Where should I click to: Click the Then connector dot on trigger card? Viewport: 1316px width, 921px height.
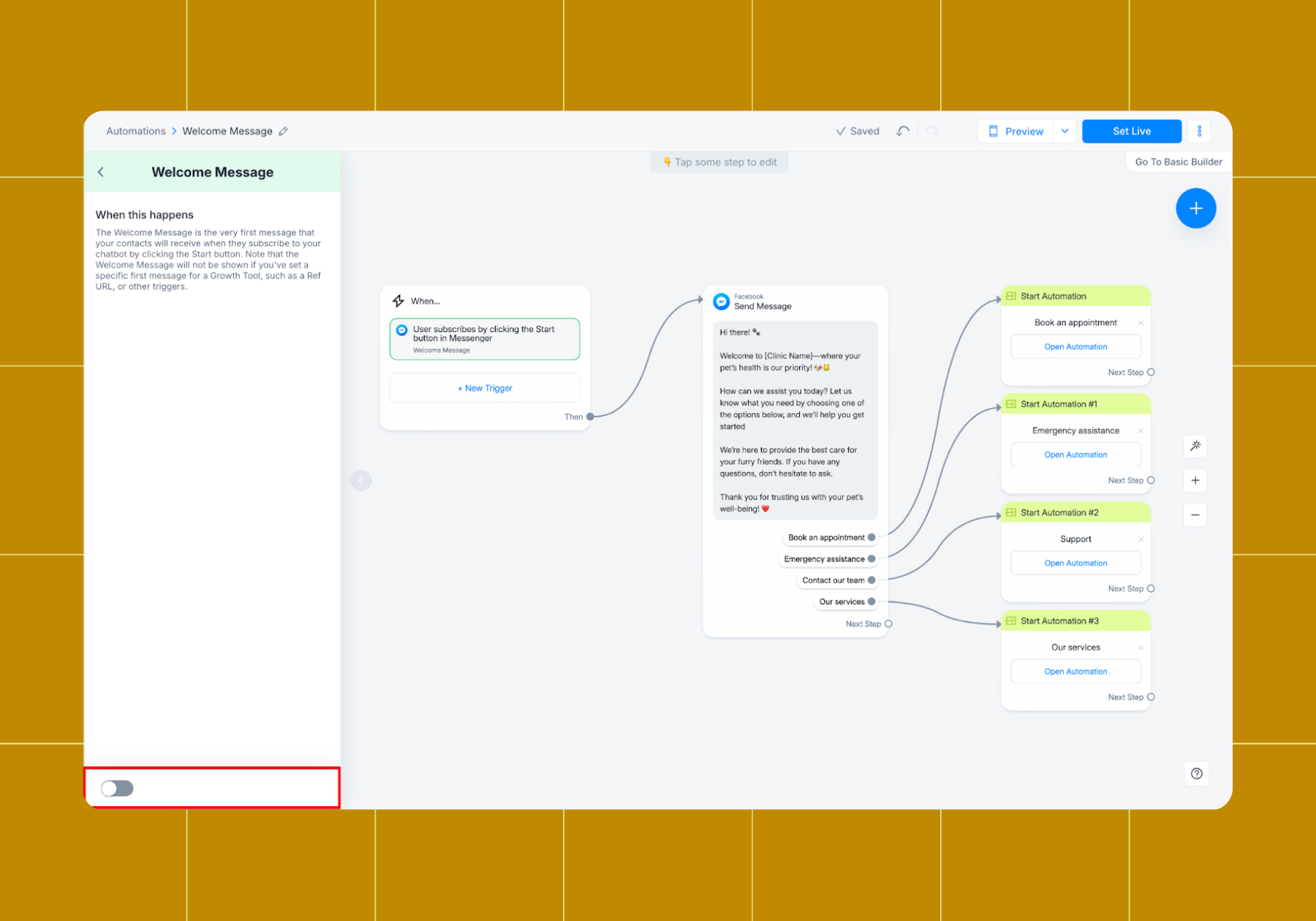coord(590,417)
